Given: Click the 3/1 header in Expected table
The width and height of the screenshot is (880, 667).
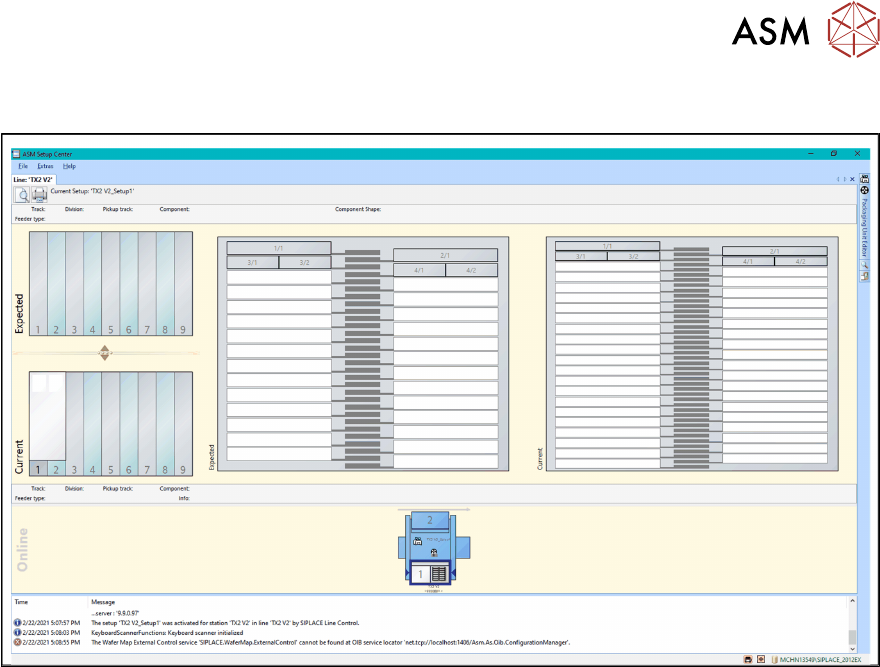Looking at the screenshot, I should tap(252, 262).
